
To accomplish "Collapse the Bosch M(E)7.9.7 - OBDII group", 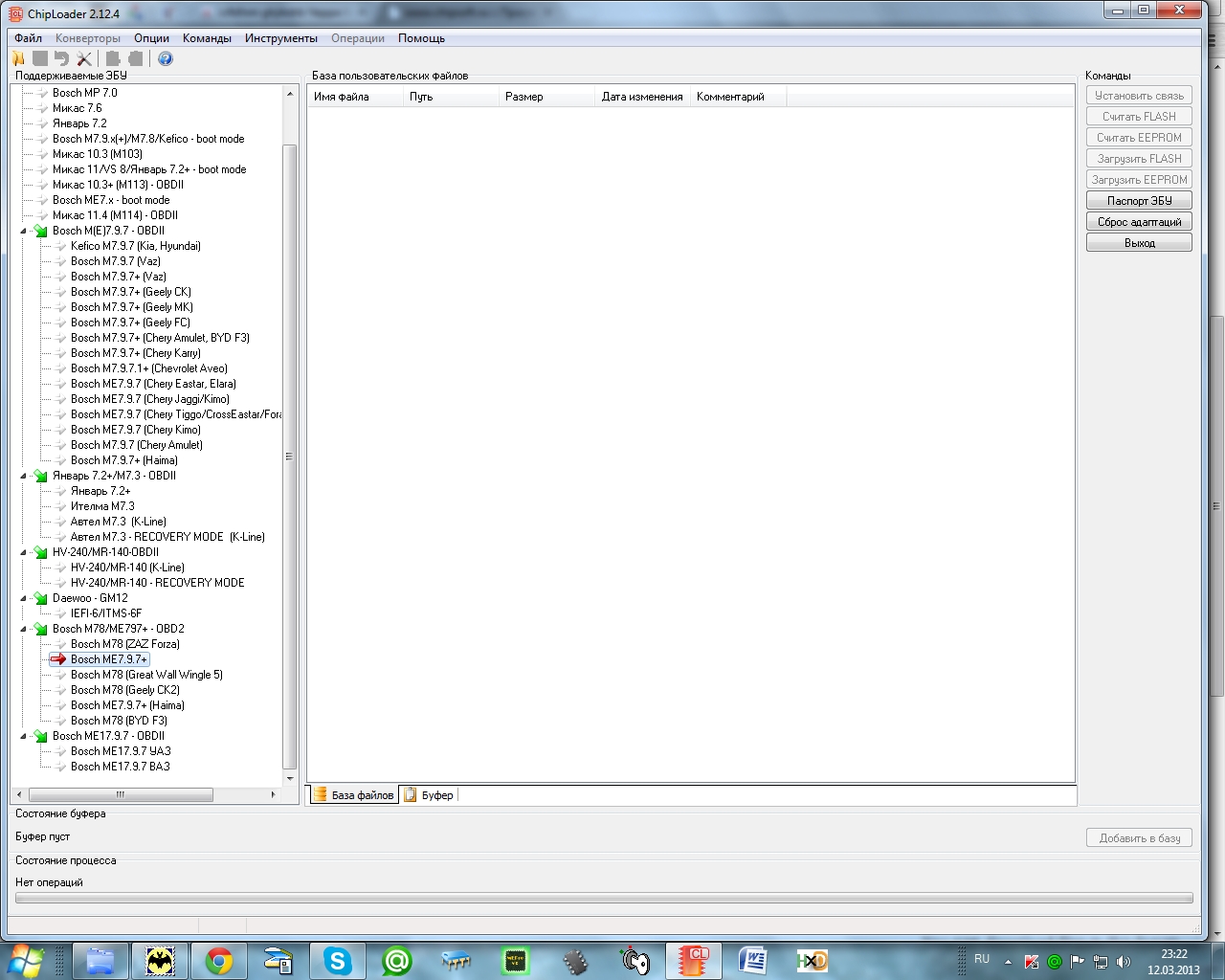I will coord(24,231).
